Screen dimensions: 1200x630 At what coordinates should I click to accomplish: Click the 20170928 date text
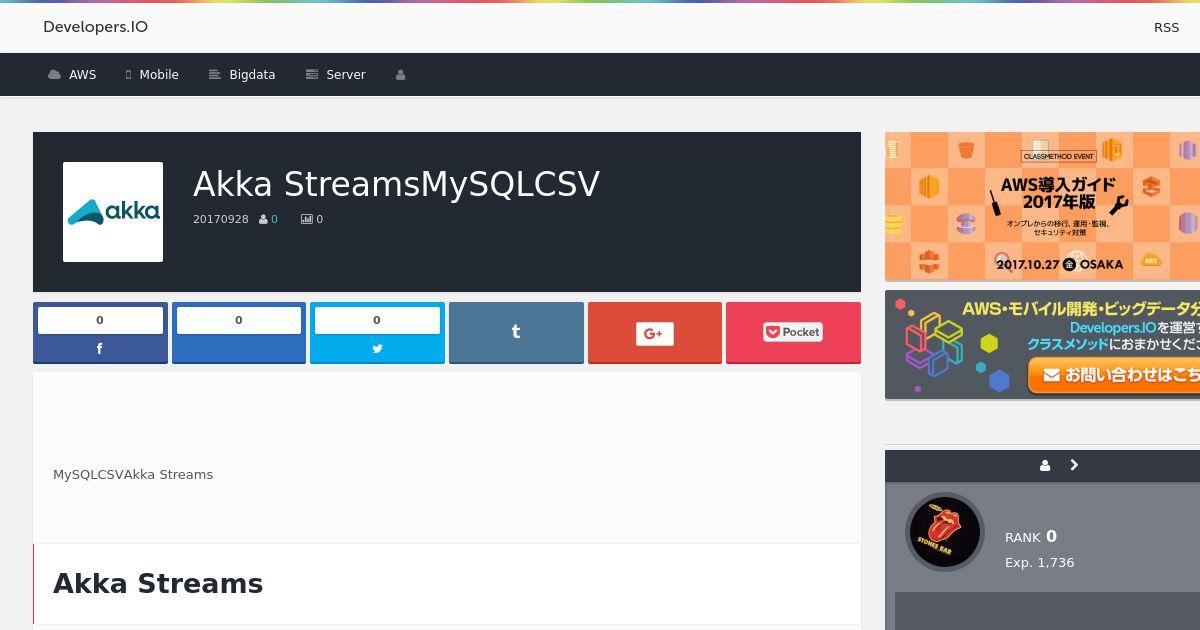click(221, 219)
